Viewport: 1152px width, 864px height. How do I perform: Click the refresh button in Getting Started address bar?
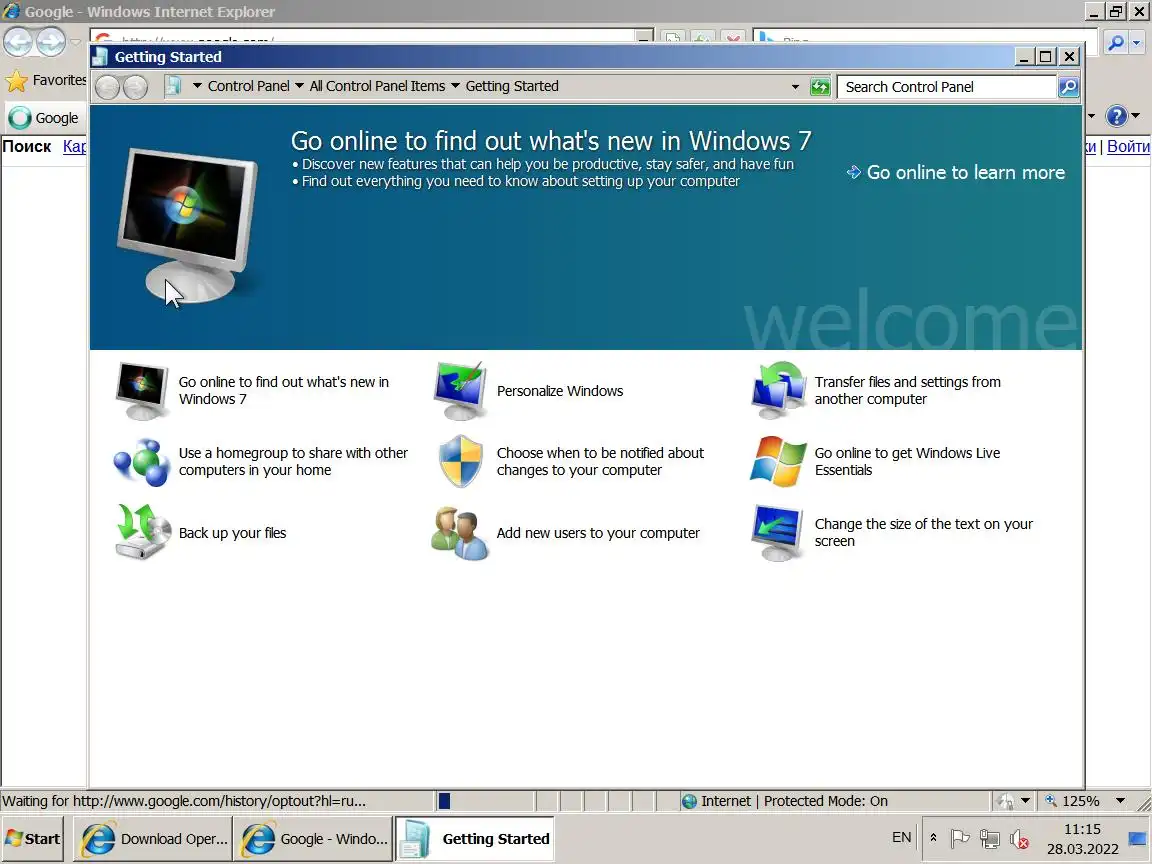(820, 87)
